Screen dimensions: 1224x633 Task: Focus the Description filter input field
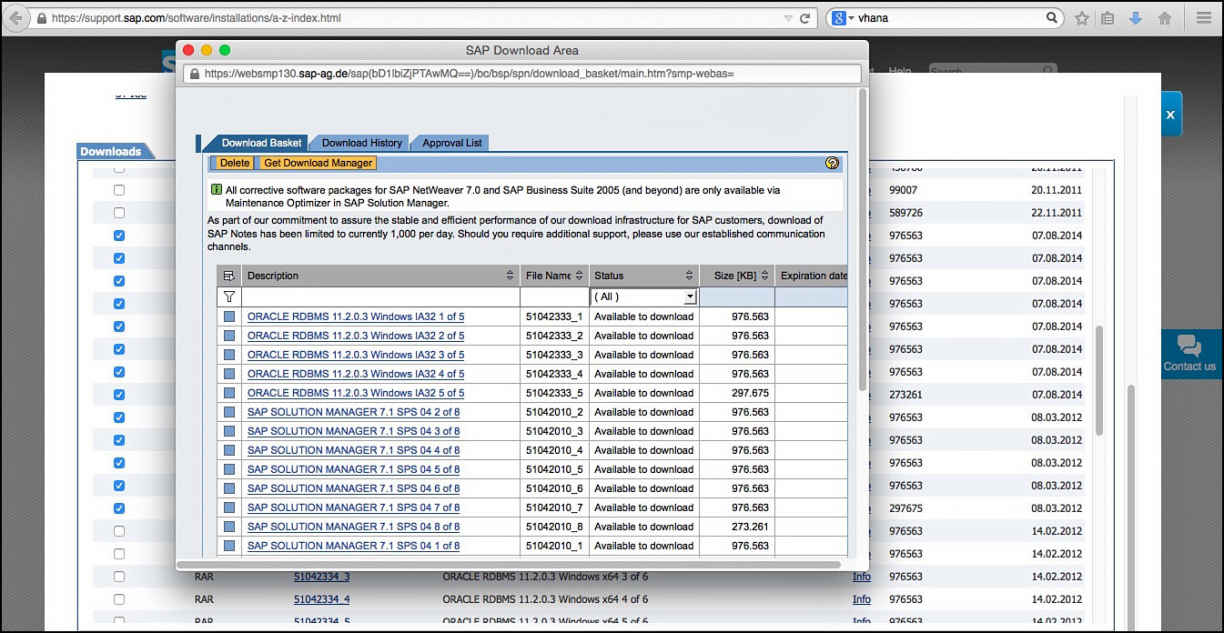coord(381,297)
